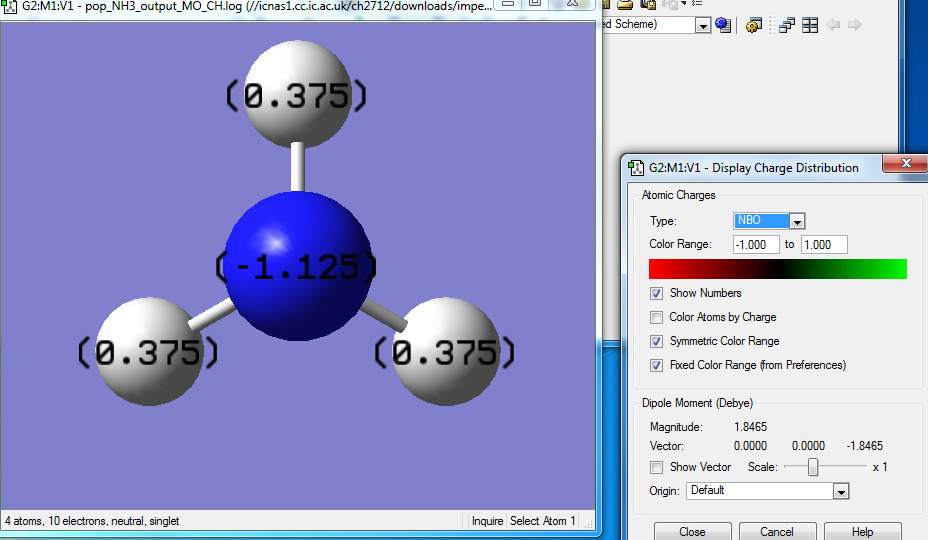The image size is (928, 540).
Task: Click the gold gear icon in the toolbar
Action: (x=755, y=25)
